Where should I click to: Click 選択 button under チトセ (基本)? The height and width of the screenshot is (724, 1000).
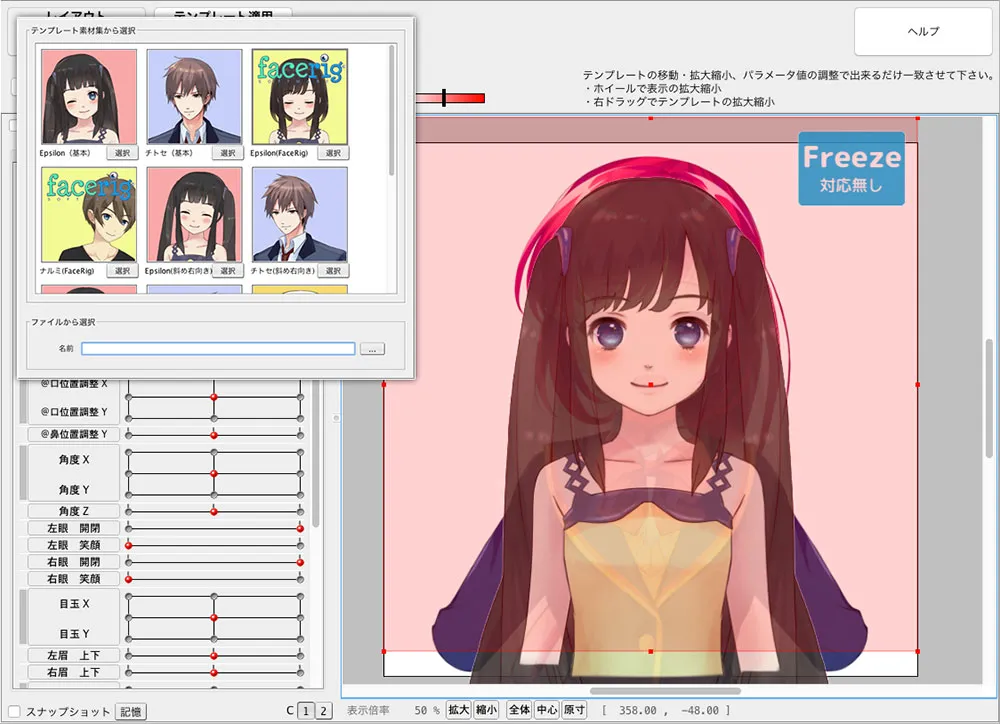click(x=227, y=154)
